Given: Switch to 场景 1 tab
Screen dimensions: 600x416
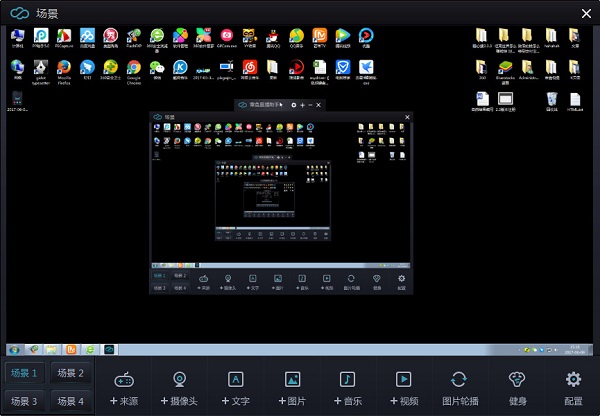Looking at the screenshot, I should (25, 373).
